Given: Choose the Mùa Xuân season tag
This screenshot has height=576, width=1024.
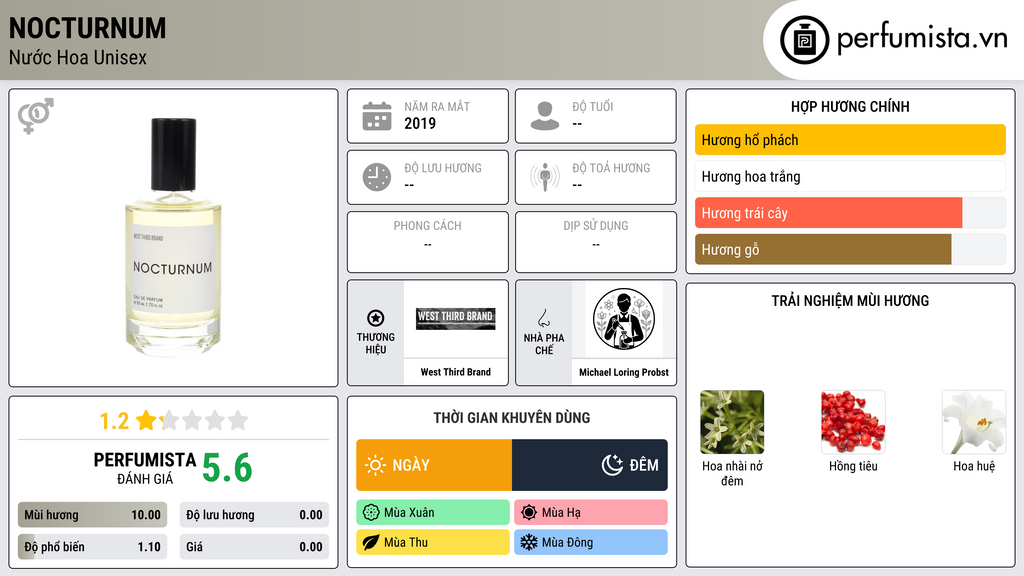Looking at the screenshot, I should click(x=433, y=513).
